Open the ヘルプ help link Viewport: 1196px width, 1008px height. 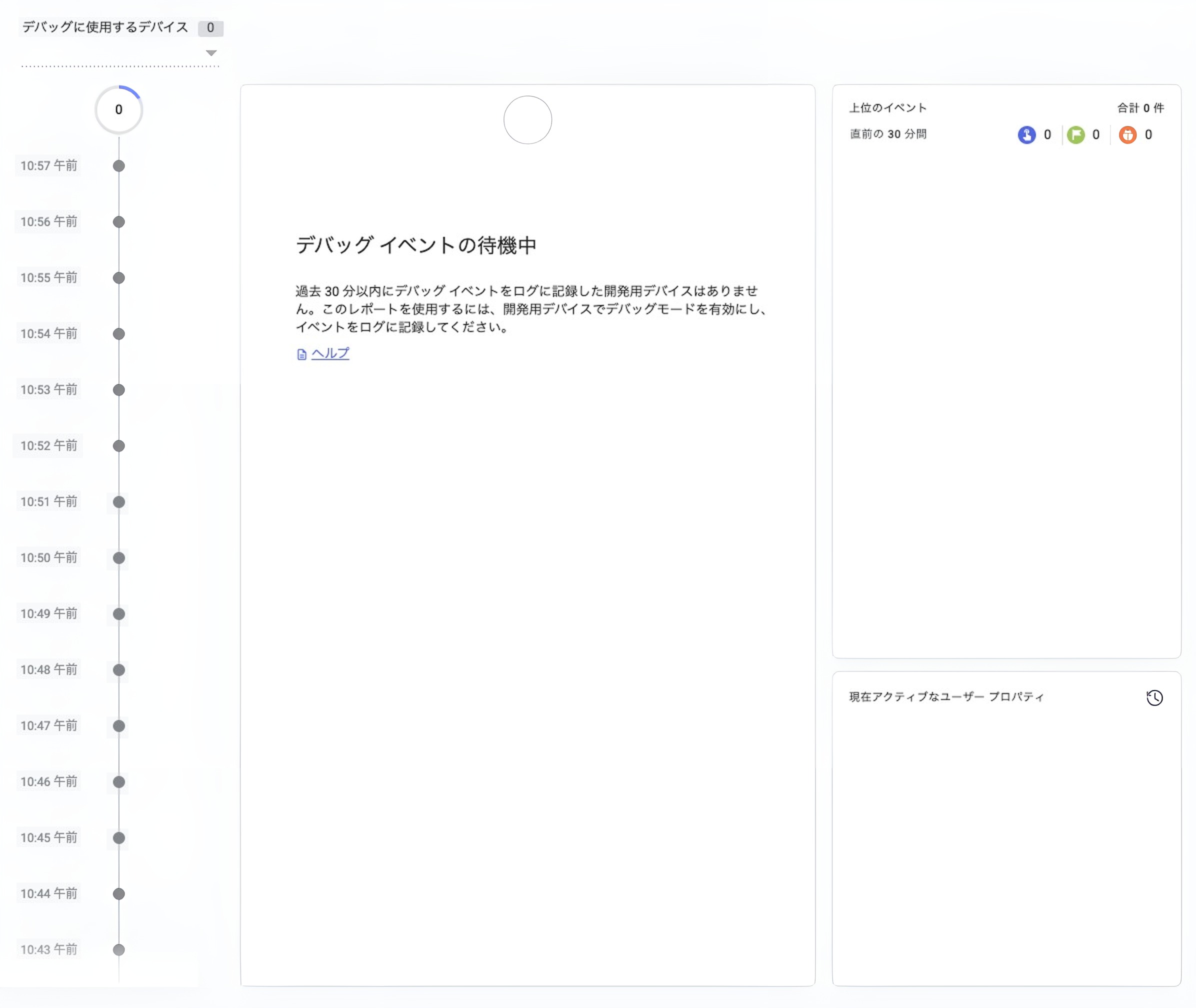pyautogui.click(x=330, y=353)
